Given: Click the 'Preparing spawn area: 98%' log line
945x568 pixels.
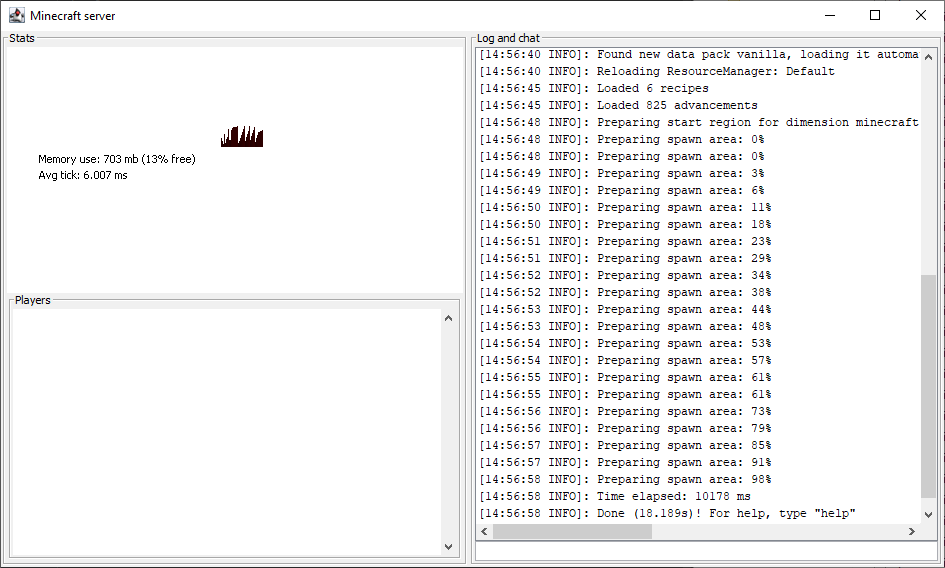Looking at the screenshot, I should point(626,479).
